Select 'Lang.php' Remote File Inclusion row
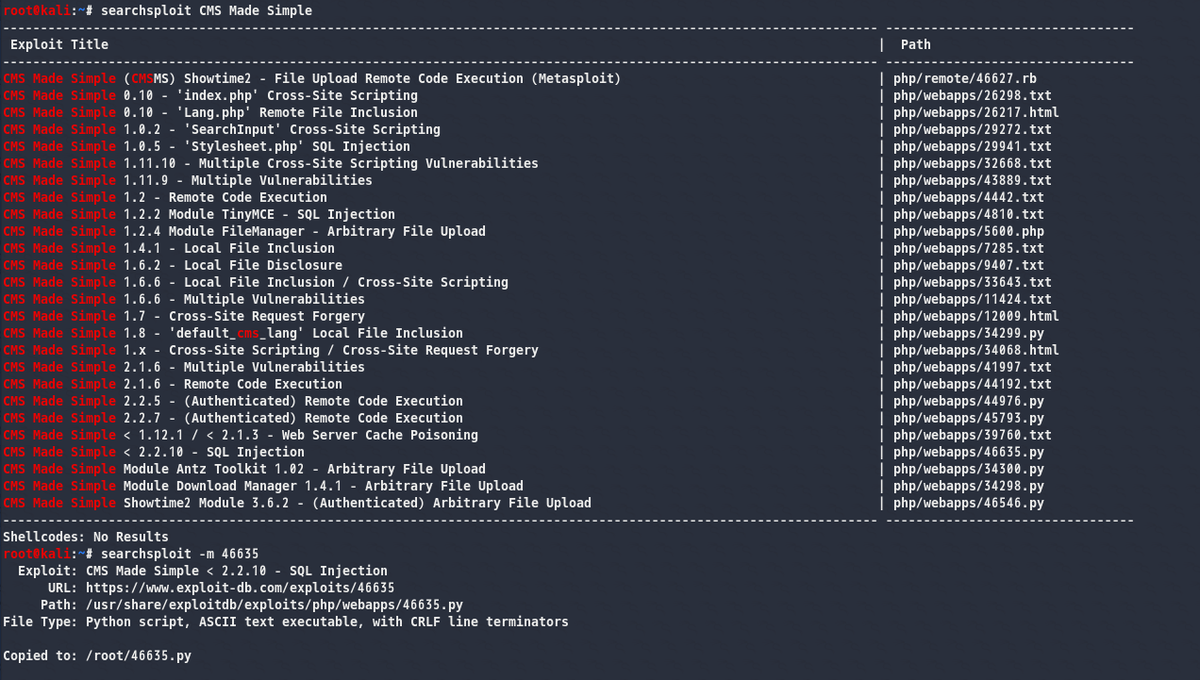 (x=210, y=112)
